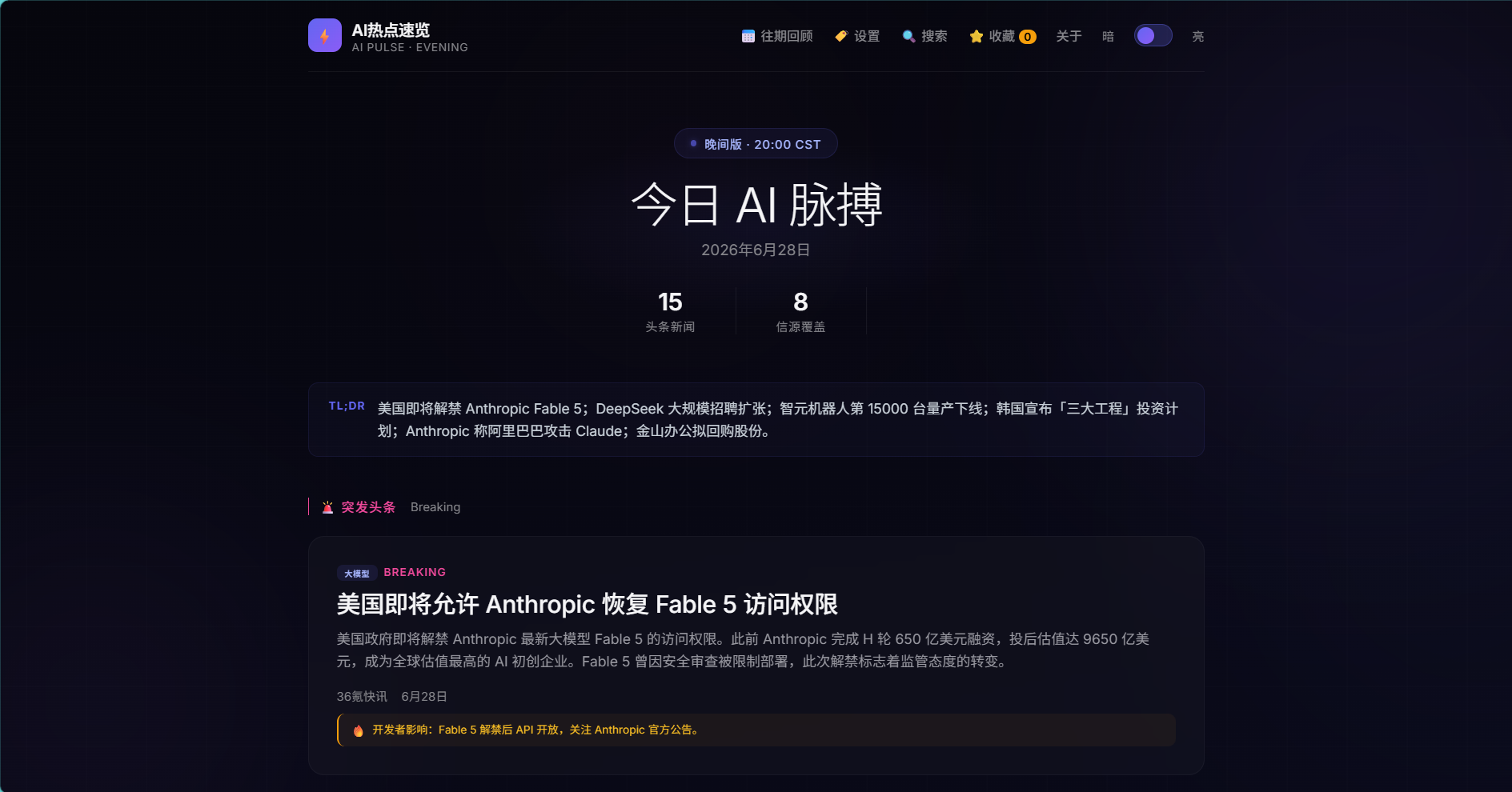
Task: Click the lightning bolt app logo
Action: [325, 35]
